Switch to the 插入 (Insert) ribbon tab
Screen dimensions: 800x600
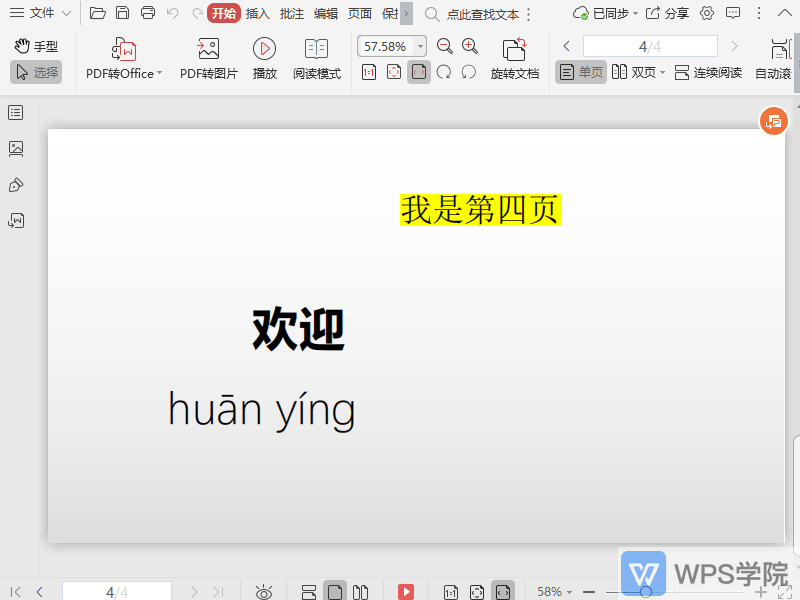pos(257,13)
